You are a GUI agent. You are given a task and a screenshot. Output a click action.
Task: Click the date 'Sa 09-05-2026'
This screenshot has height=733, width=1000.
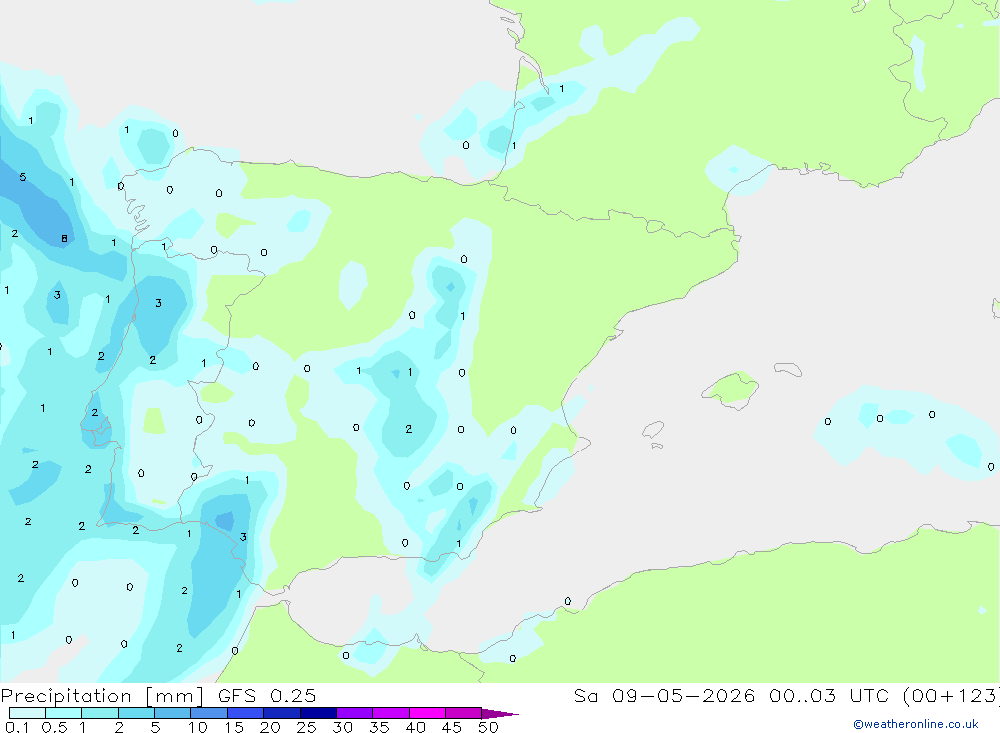coord(665,695)
